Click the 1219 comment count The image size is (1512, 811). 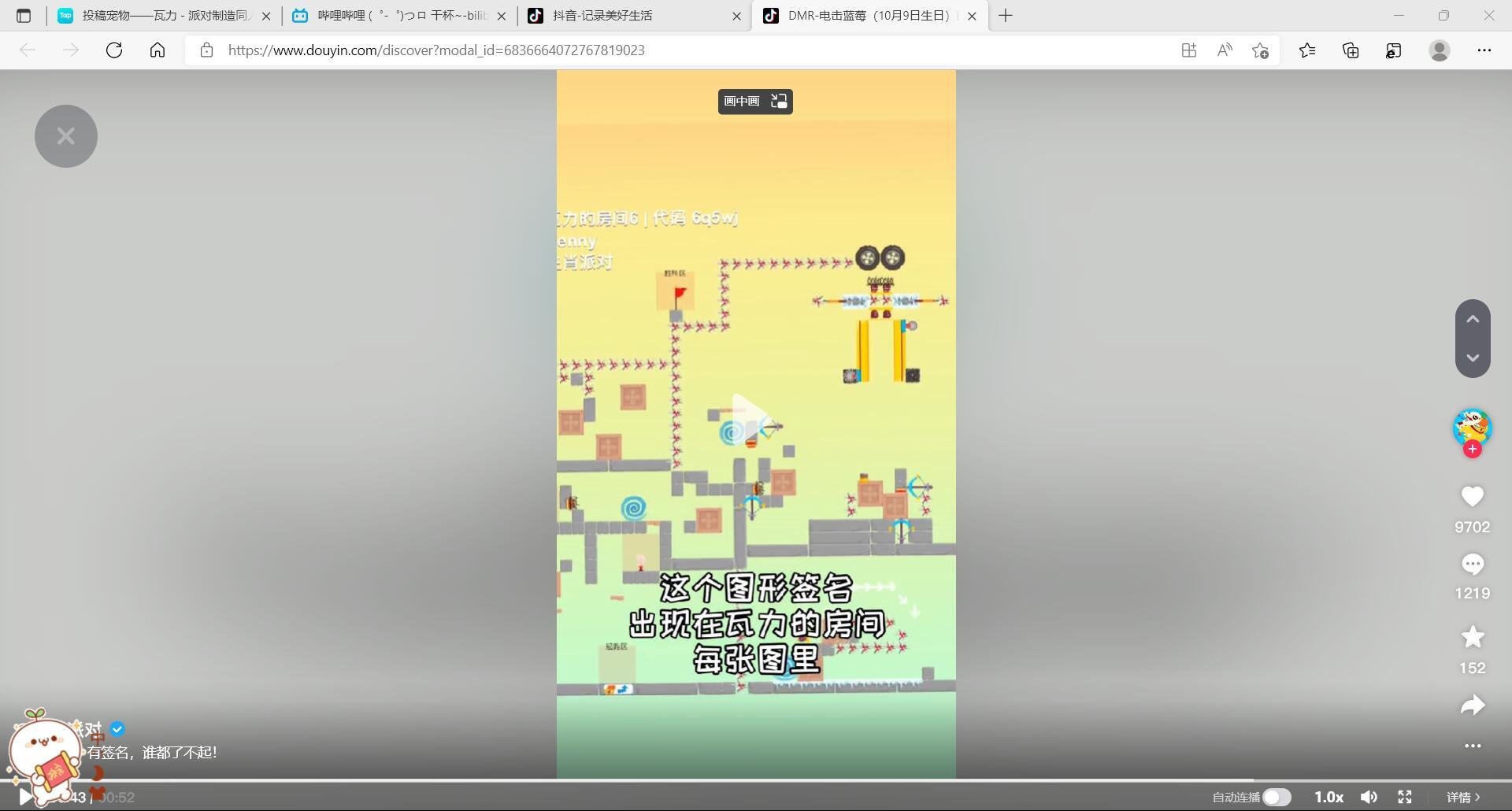coord(1473,593)
